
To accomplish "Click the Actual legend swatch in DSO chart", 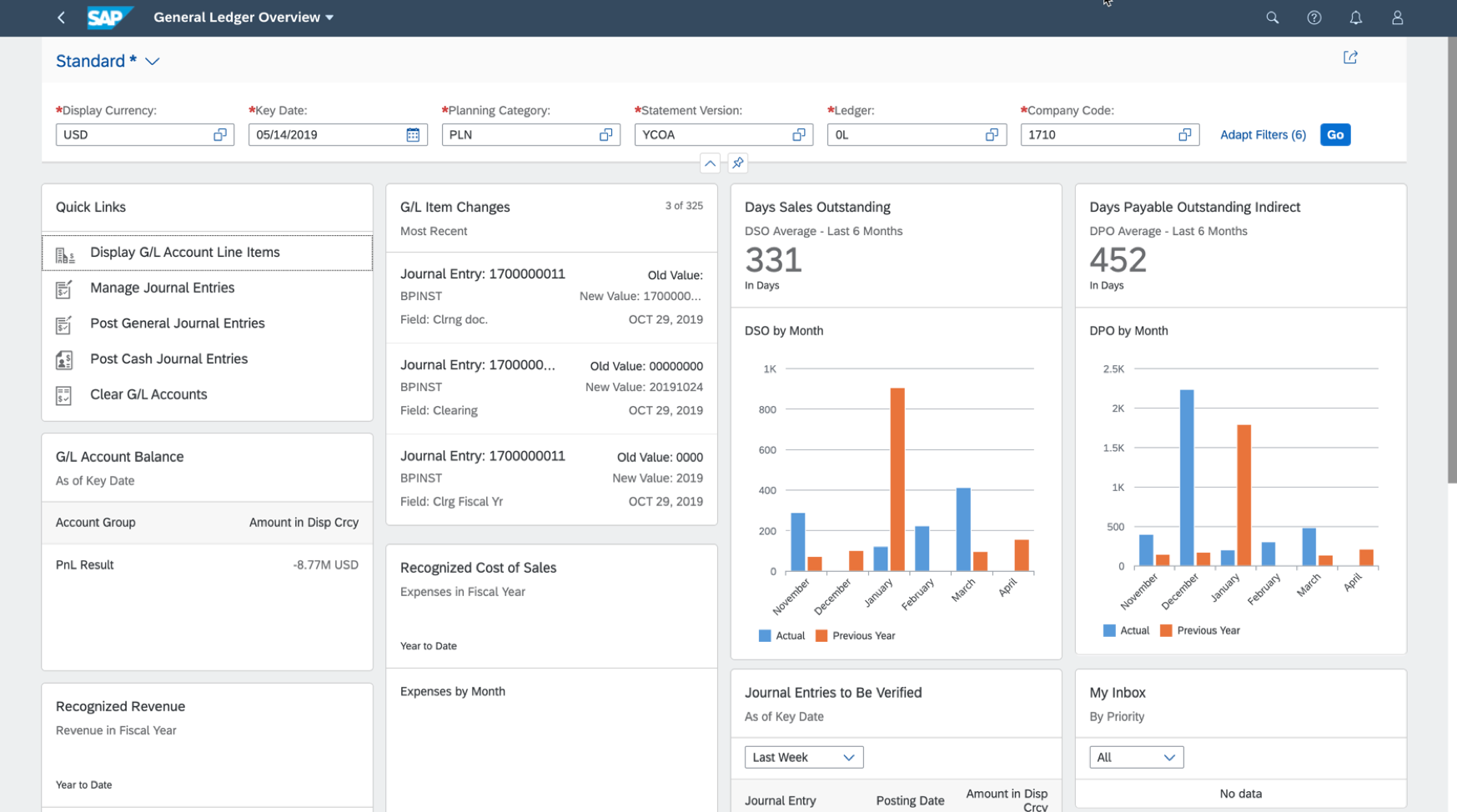I will pos(765,636).
